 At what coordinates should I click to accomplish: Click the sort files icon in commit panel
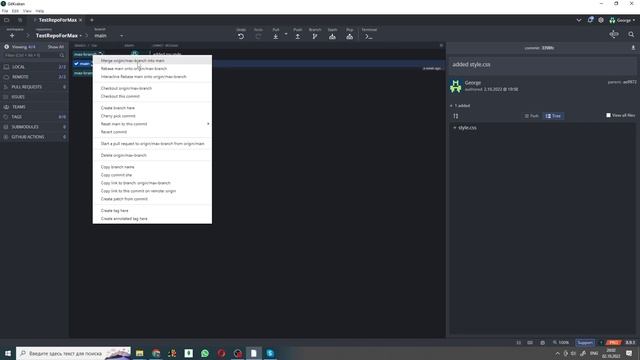click(456, 116)
